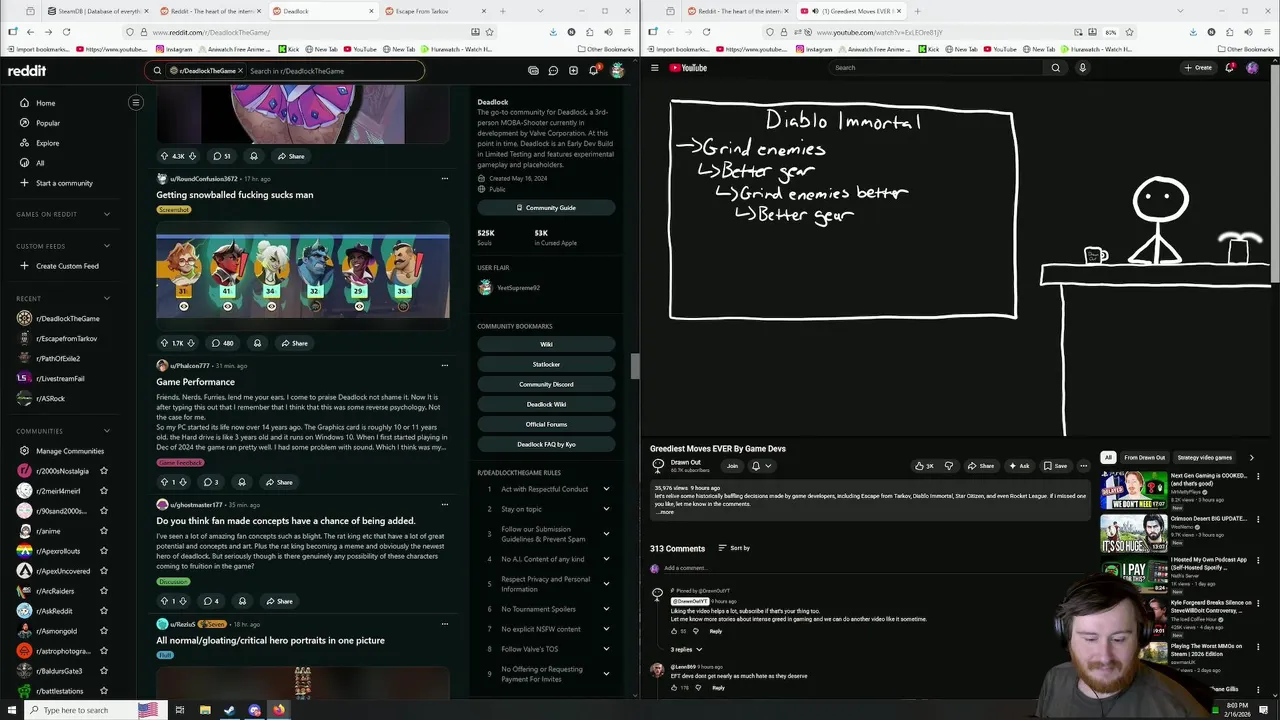This screenshot has height=720, width=1280.
Task: Toggle star on r/battlestations
Action: pyautogui.click(x=104, y=691)
